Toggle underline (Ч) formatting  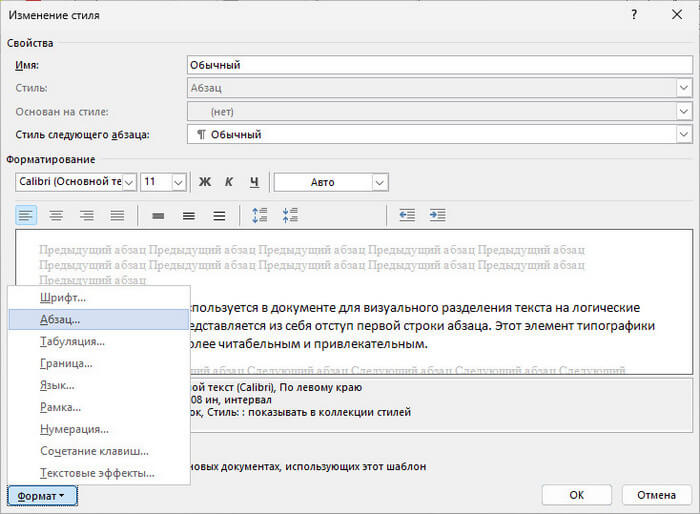pos(254,182)
